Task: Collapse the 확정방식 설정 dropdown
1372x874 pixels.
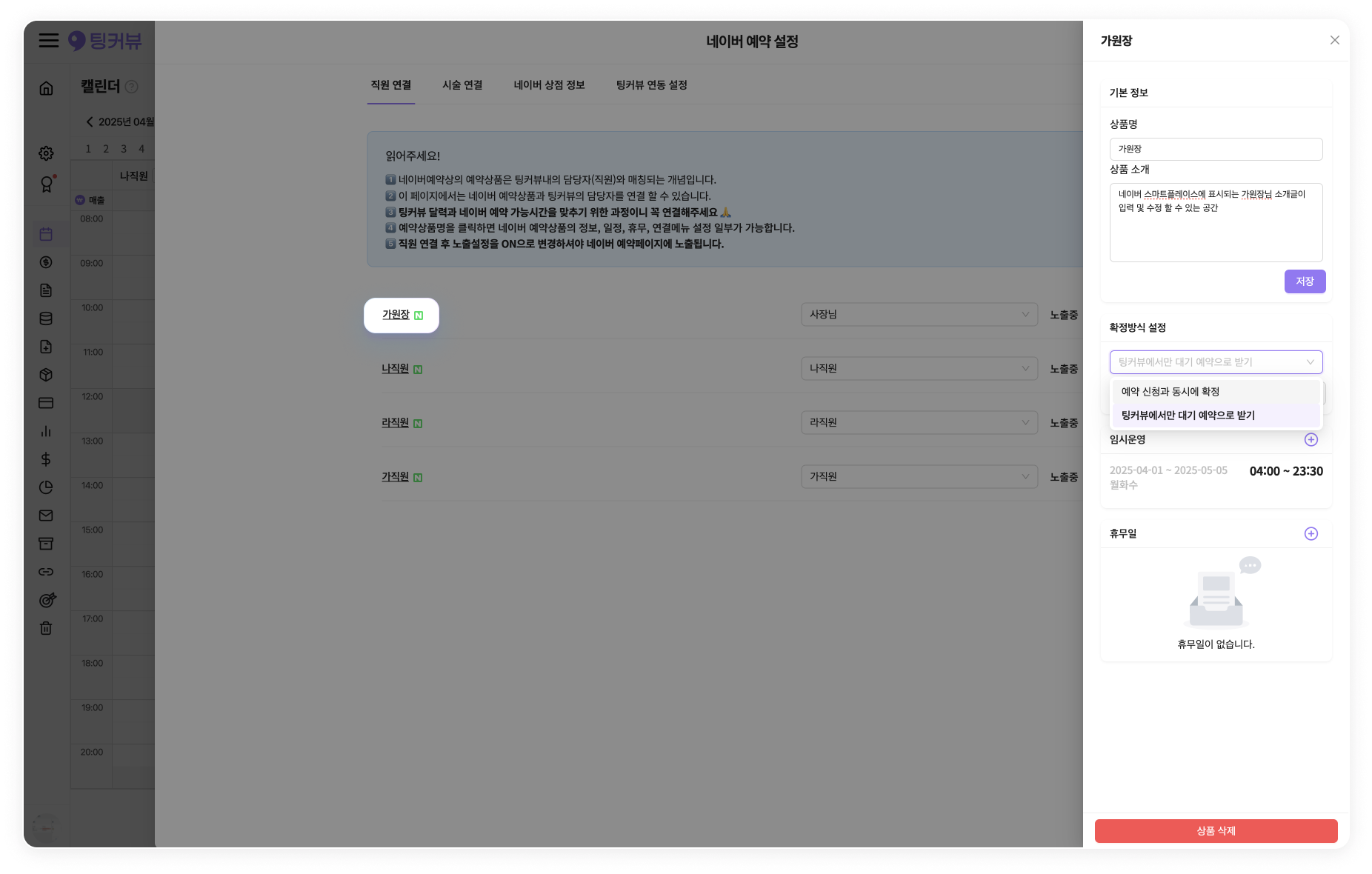Action: tap(1216, 362)
